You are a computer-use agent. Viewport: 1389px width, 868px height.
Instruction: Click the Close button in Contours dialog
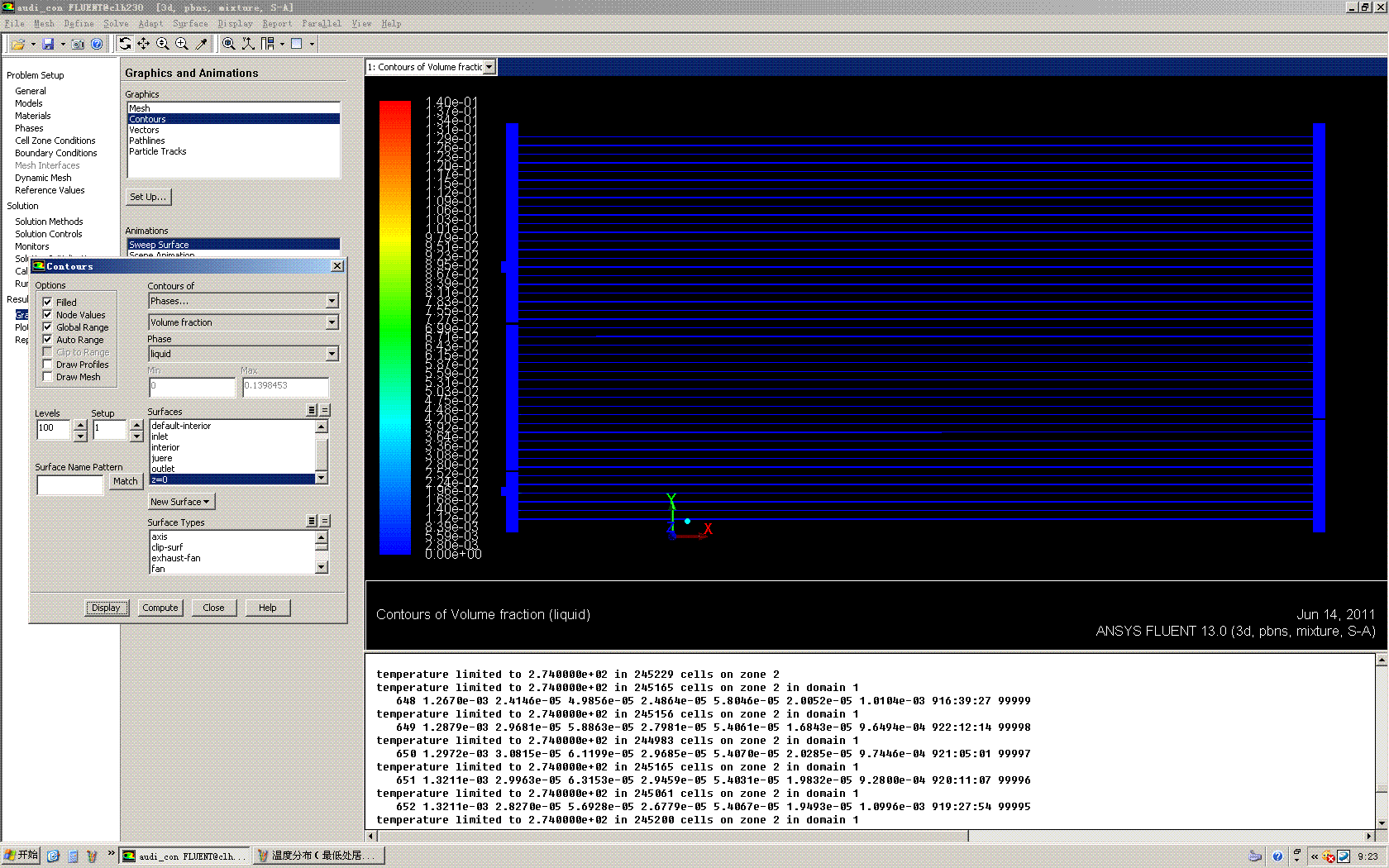pos(213,608)
